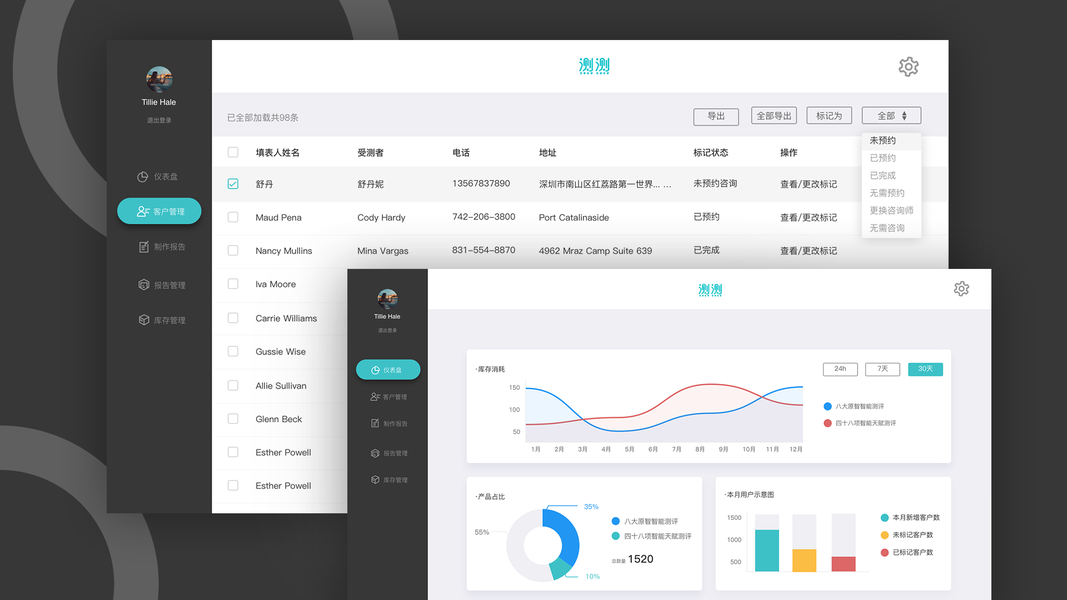Click teal 本月新增客户数 legend dot
Image resolution: width=1067 pixels, height=600 pixels.
(885, 518)
